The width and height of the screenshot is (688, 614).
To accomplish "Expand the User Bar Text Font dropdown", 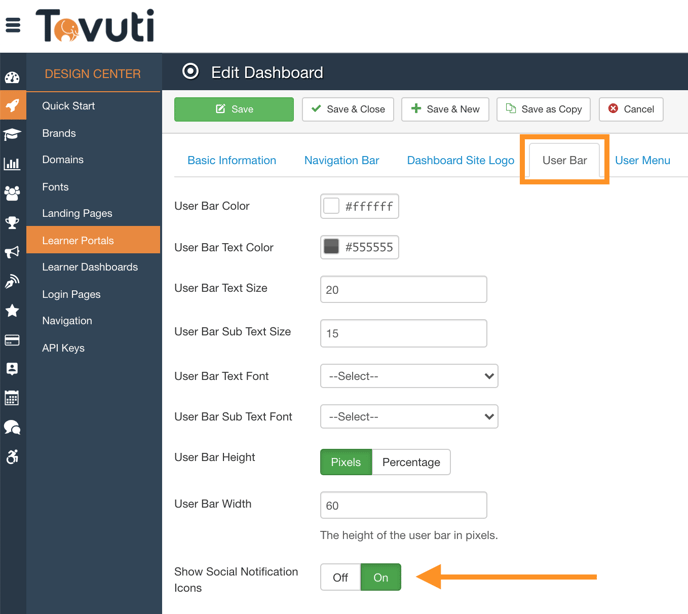I will coord(409,376).
